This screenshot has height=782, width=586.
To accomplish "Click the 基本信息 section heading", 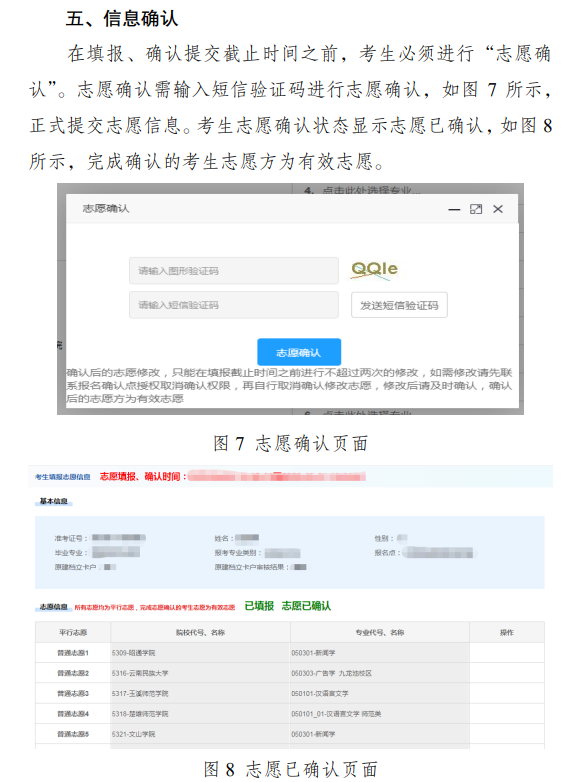I will coord(54,501).
